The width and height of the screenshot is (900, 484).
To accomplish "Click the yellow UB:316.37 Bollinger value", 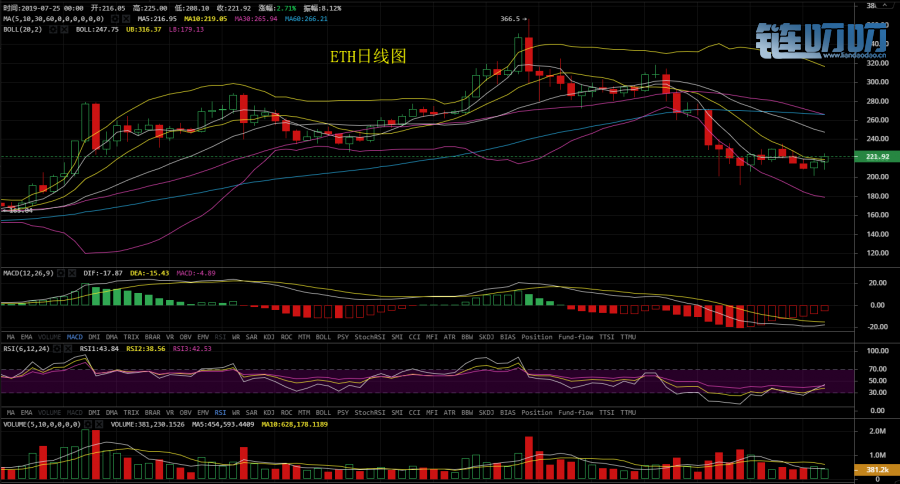I will 143,29.
